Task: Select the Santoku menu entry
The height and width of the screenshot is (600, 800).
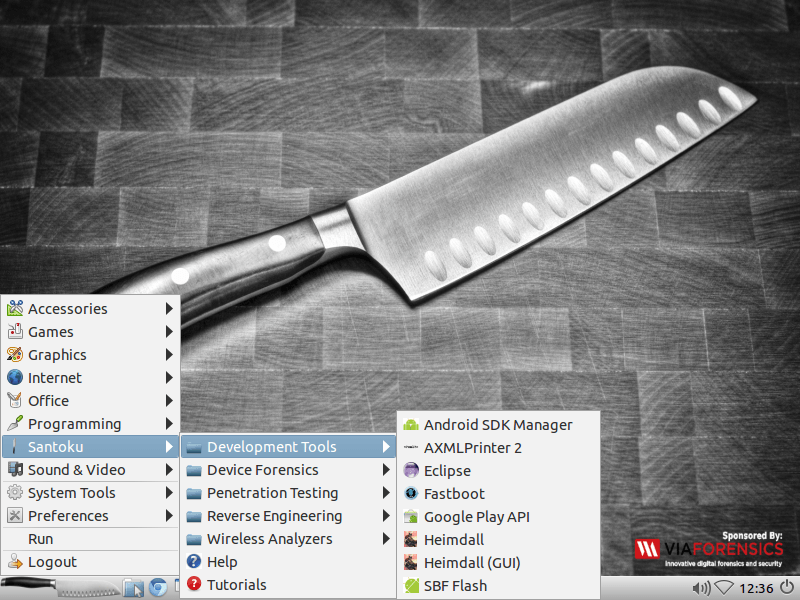Action: click(x=90, y=446)
